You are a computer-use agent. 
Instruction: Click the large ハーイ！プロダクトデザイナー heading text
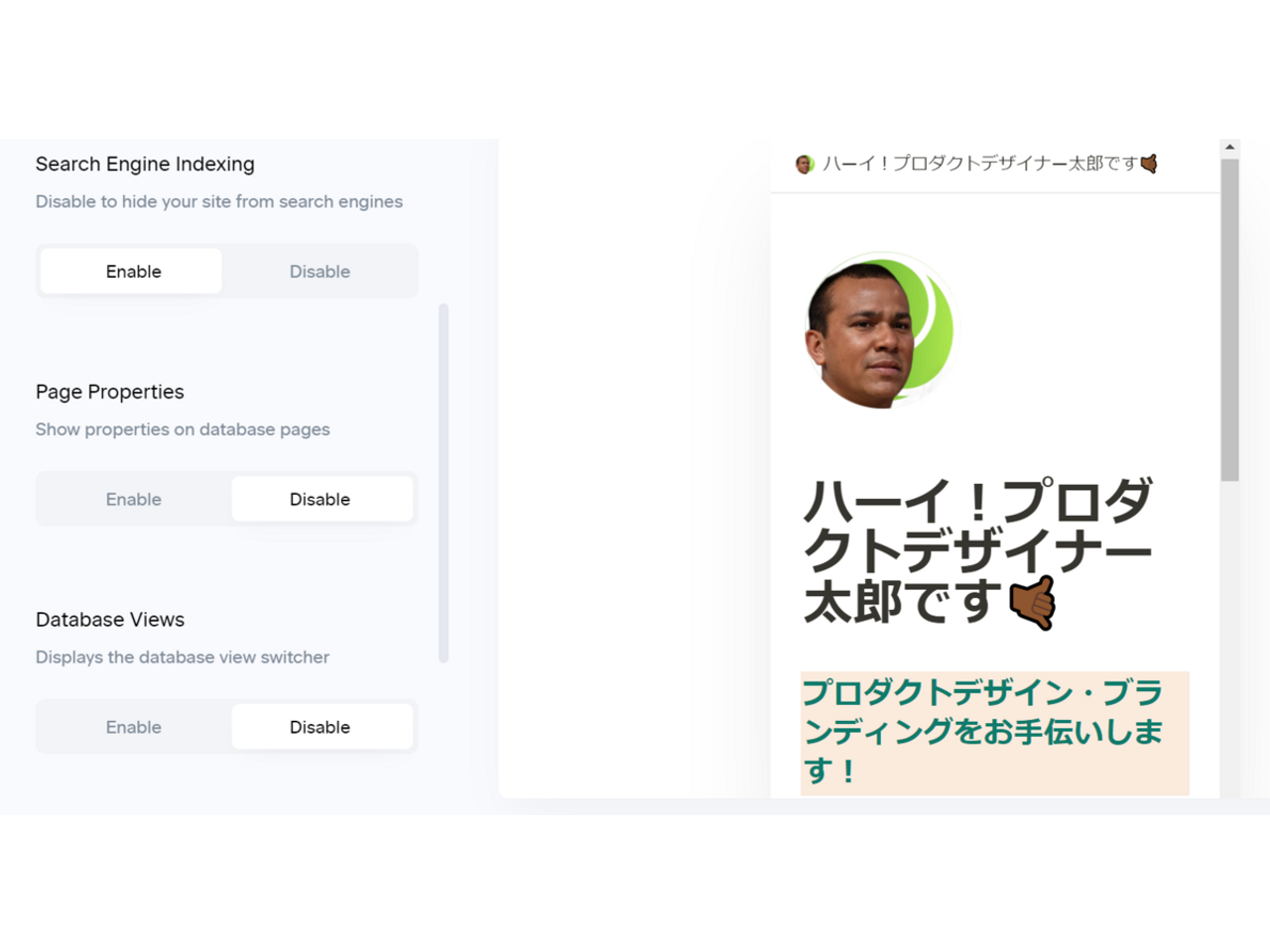pyautogui.click(x=977, y=551)
